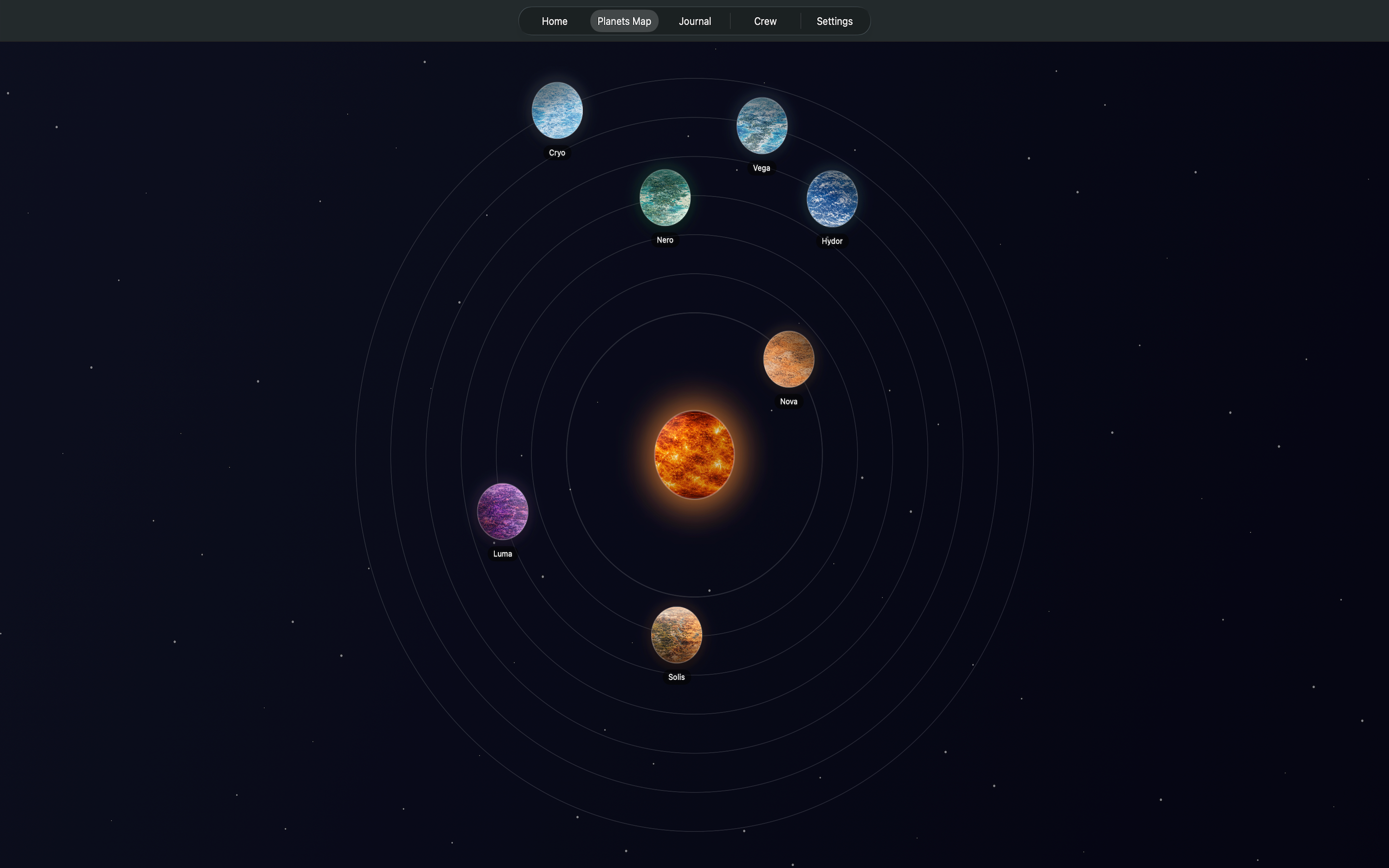1389x868 pixels.
Task: Select the orange planet Nova
Action: 788,359
